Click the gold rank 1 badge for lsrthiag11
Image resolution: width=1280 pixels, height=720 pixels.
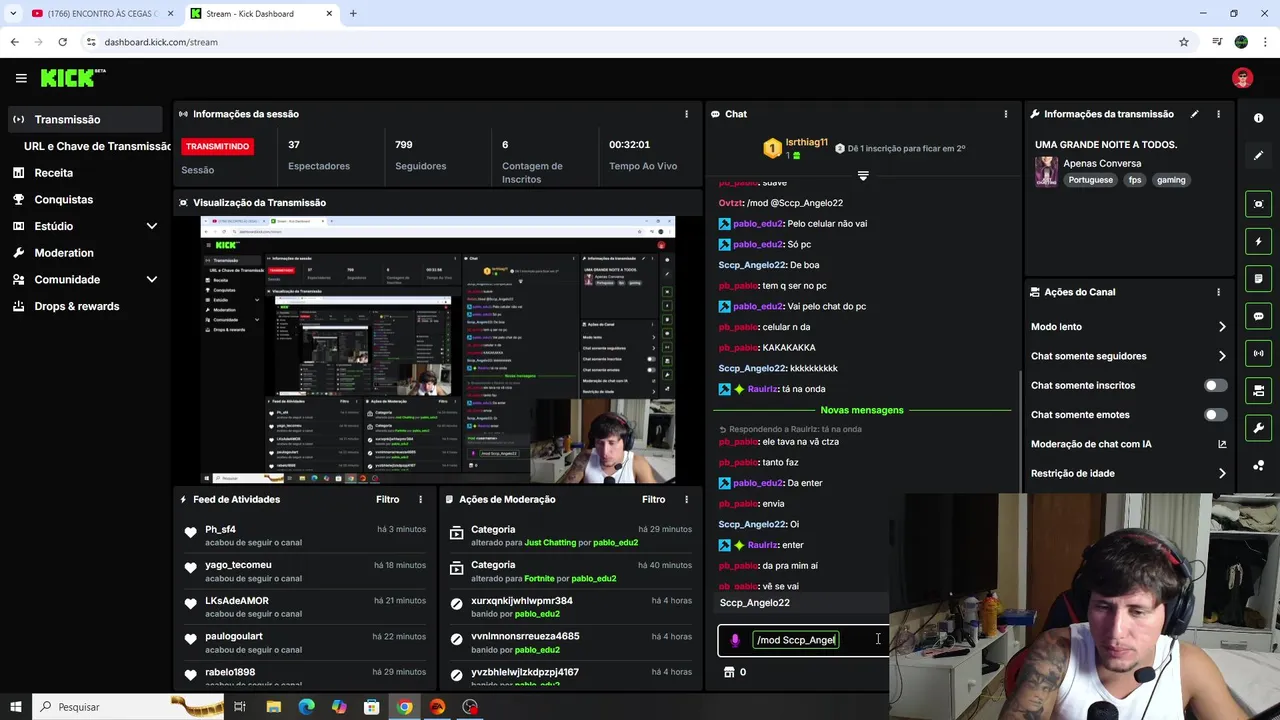point(772,149)
